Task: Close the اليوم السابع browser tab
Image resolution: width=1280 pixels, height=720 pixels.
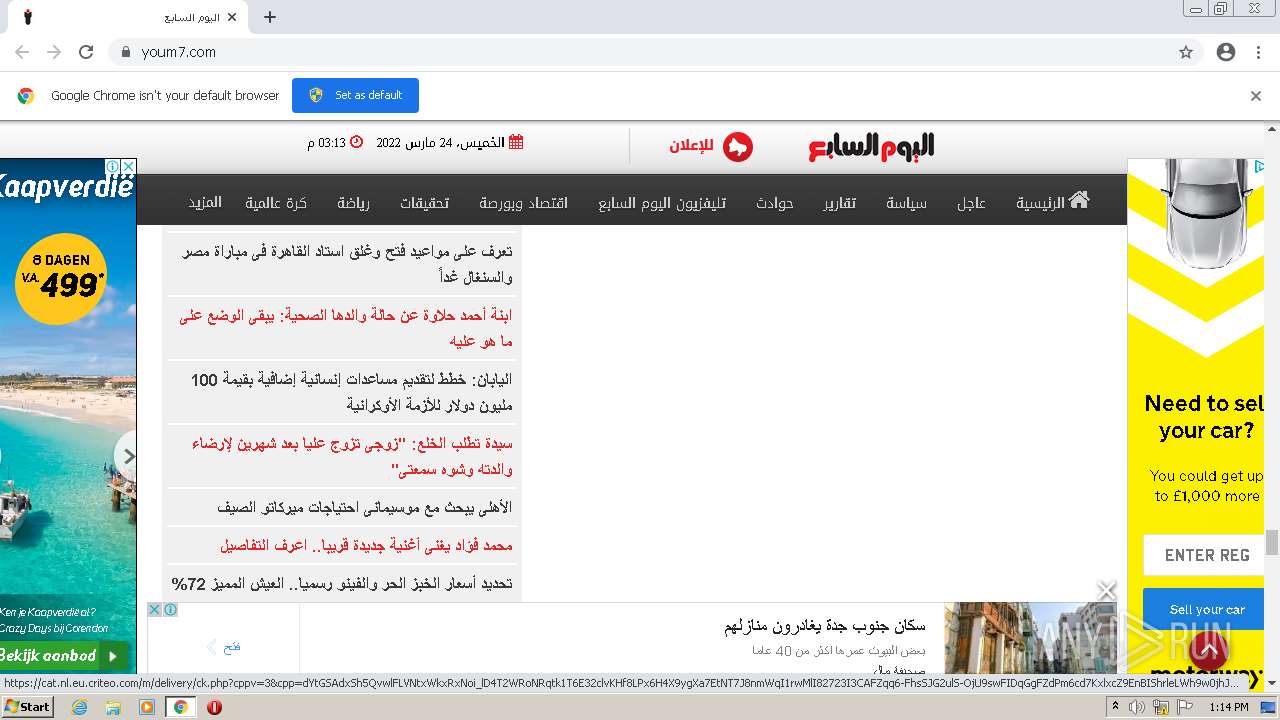Action: point(233,17)
